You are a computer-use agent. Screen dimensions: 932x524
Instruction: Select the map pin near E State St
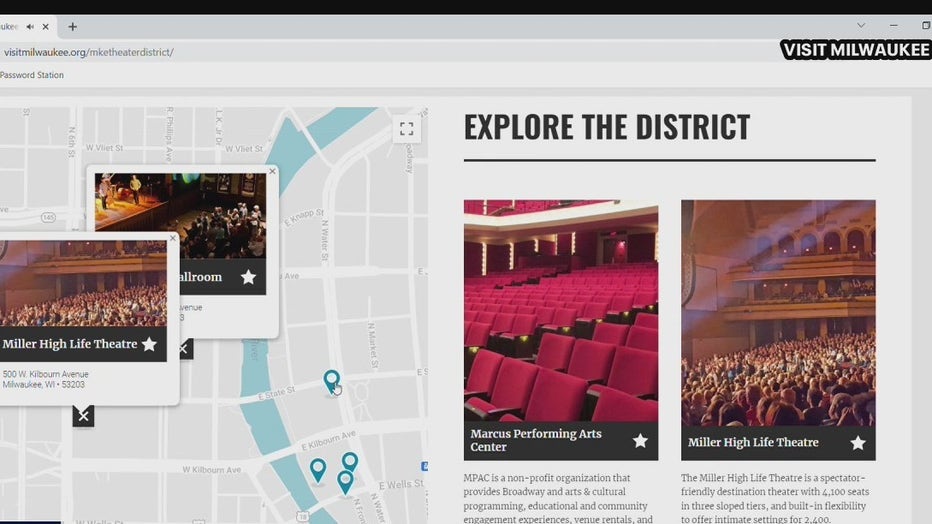click(x=331, y=382)
